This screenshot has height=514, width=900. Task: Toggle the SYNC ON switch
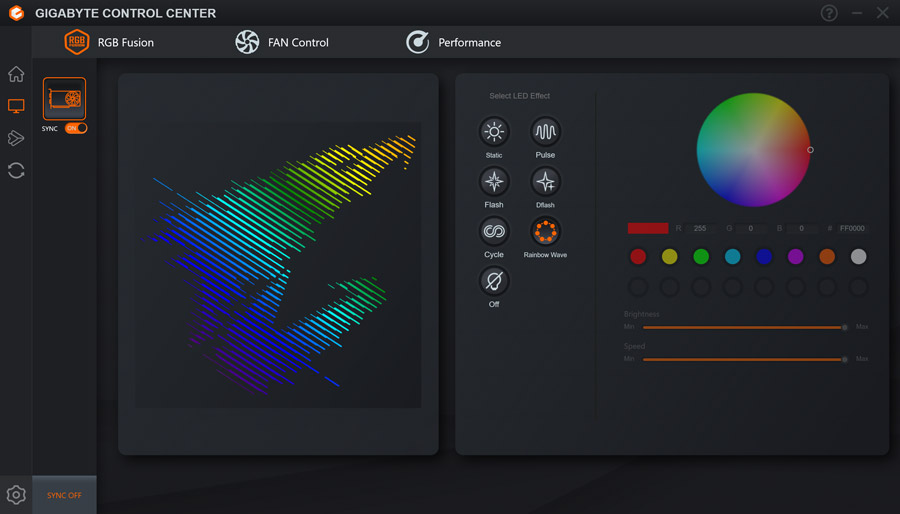[x=76, y=128]
